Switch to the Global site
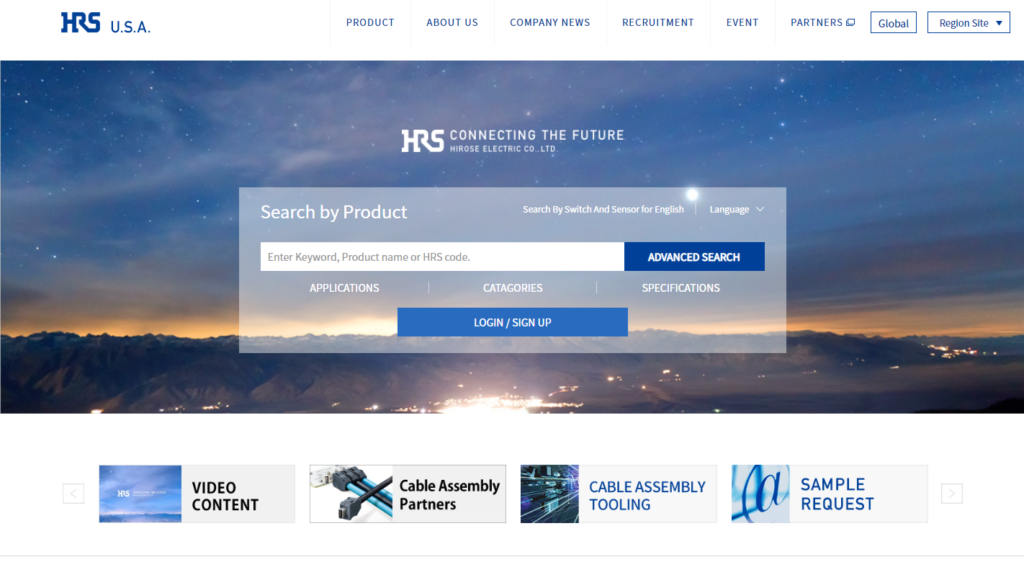 (x=893, y=23)
